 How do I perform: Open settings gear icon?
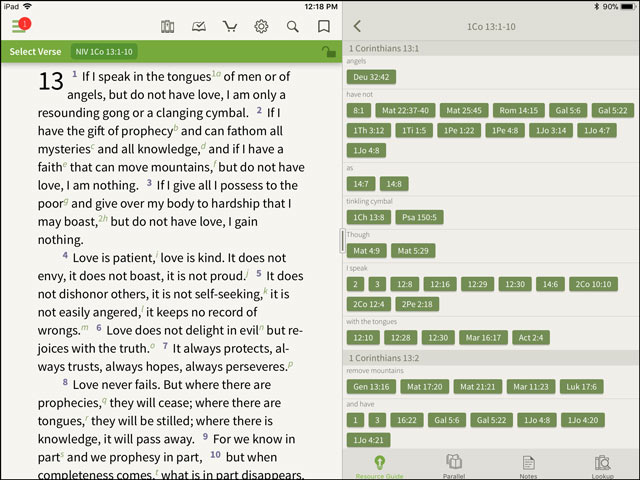pyautogui.click(x=261, y=27)
